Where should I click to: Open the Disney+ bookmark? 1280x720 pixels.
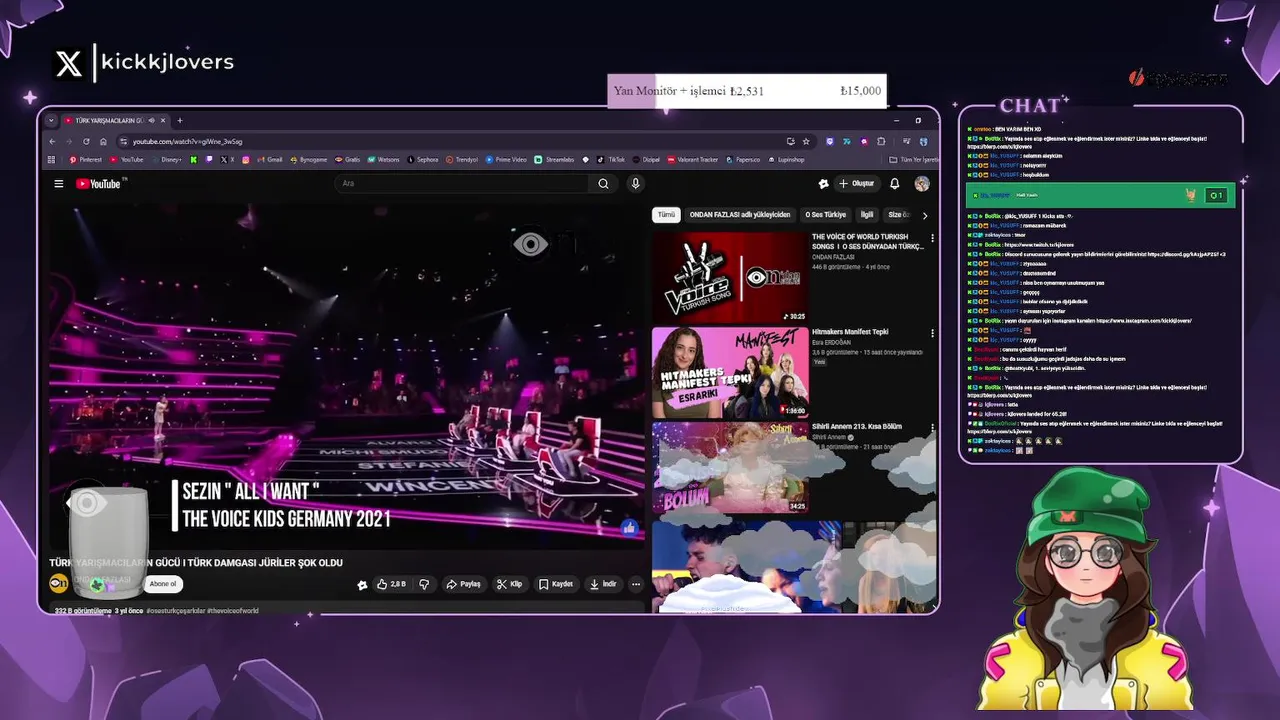[166, 159]
